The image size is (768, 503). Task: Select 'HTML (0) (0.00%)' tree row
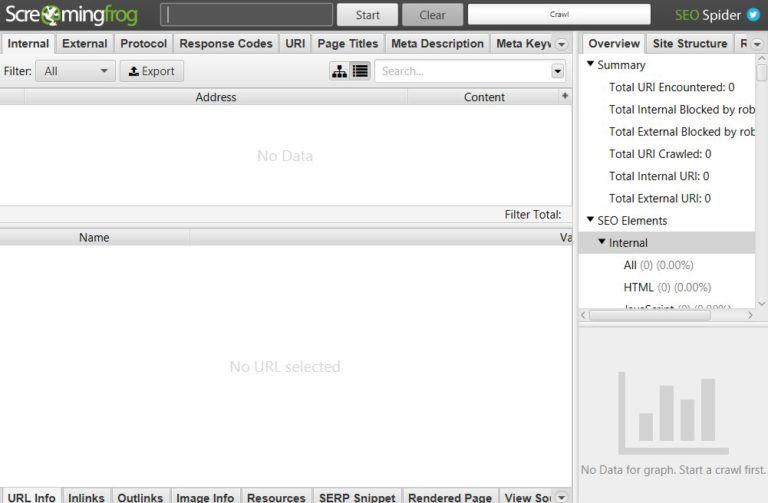point(667,287)
